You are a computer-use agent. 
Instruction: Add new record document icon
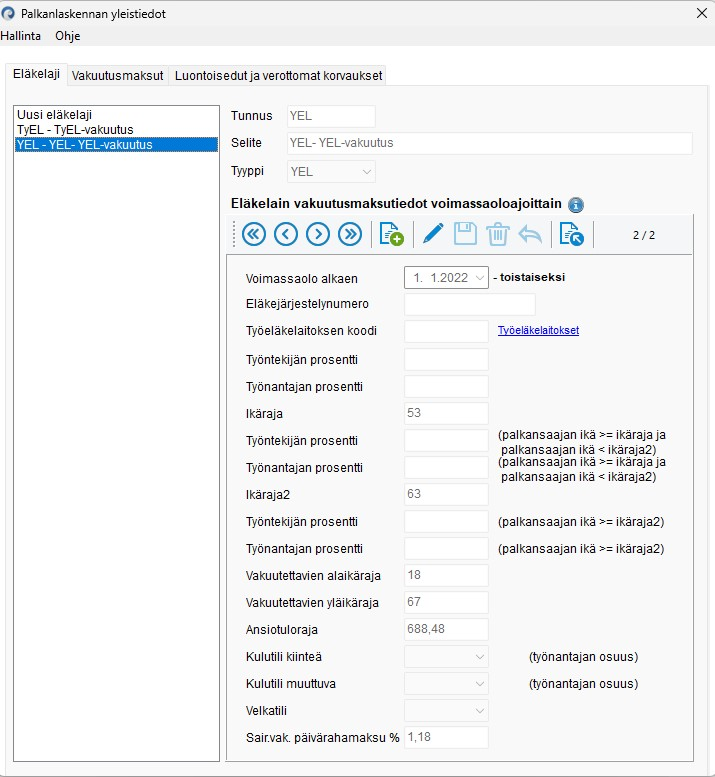click(x=391, y=234)
